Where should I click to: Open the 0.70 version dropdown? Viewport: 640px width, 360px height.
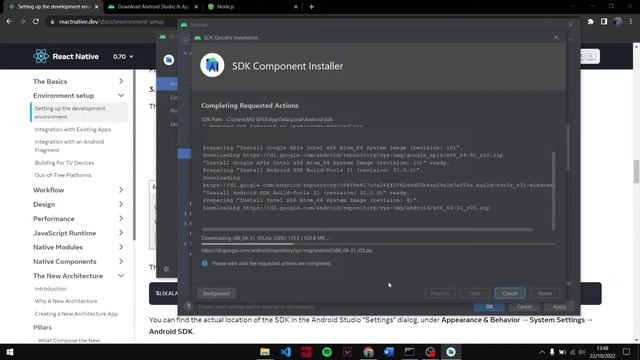[123, 56]
